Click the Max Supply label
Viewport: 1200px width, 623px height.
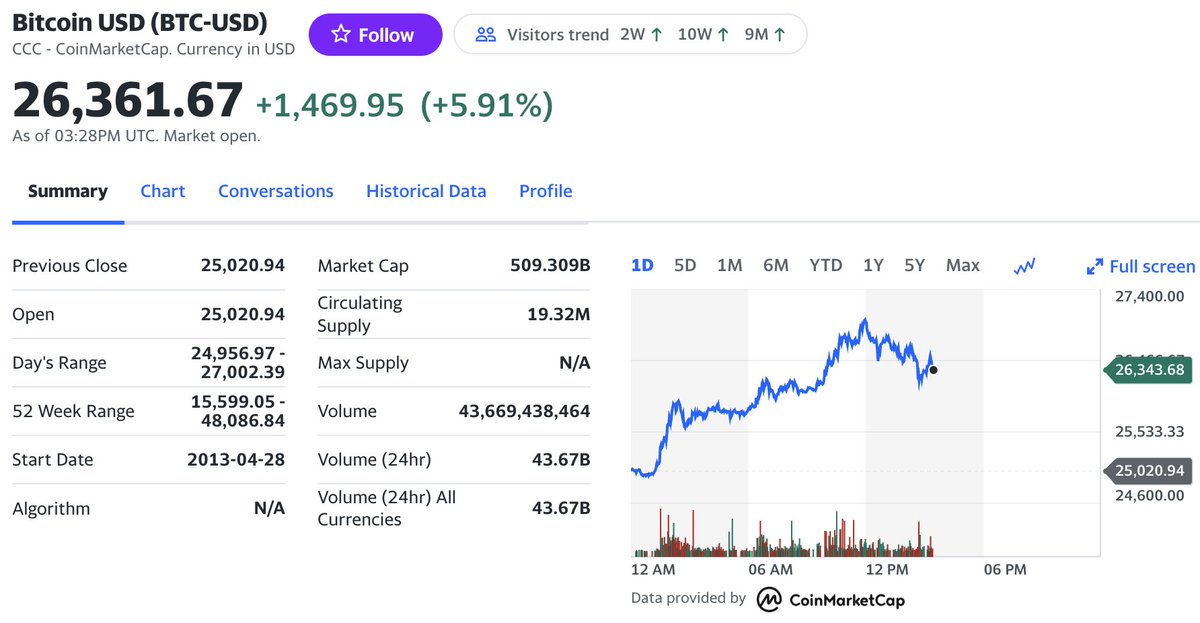pyautogui.click(x=363, y=363)
